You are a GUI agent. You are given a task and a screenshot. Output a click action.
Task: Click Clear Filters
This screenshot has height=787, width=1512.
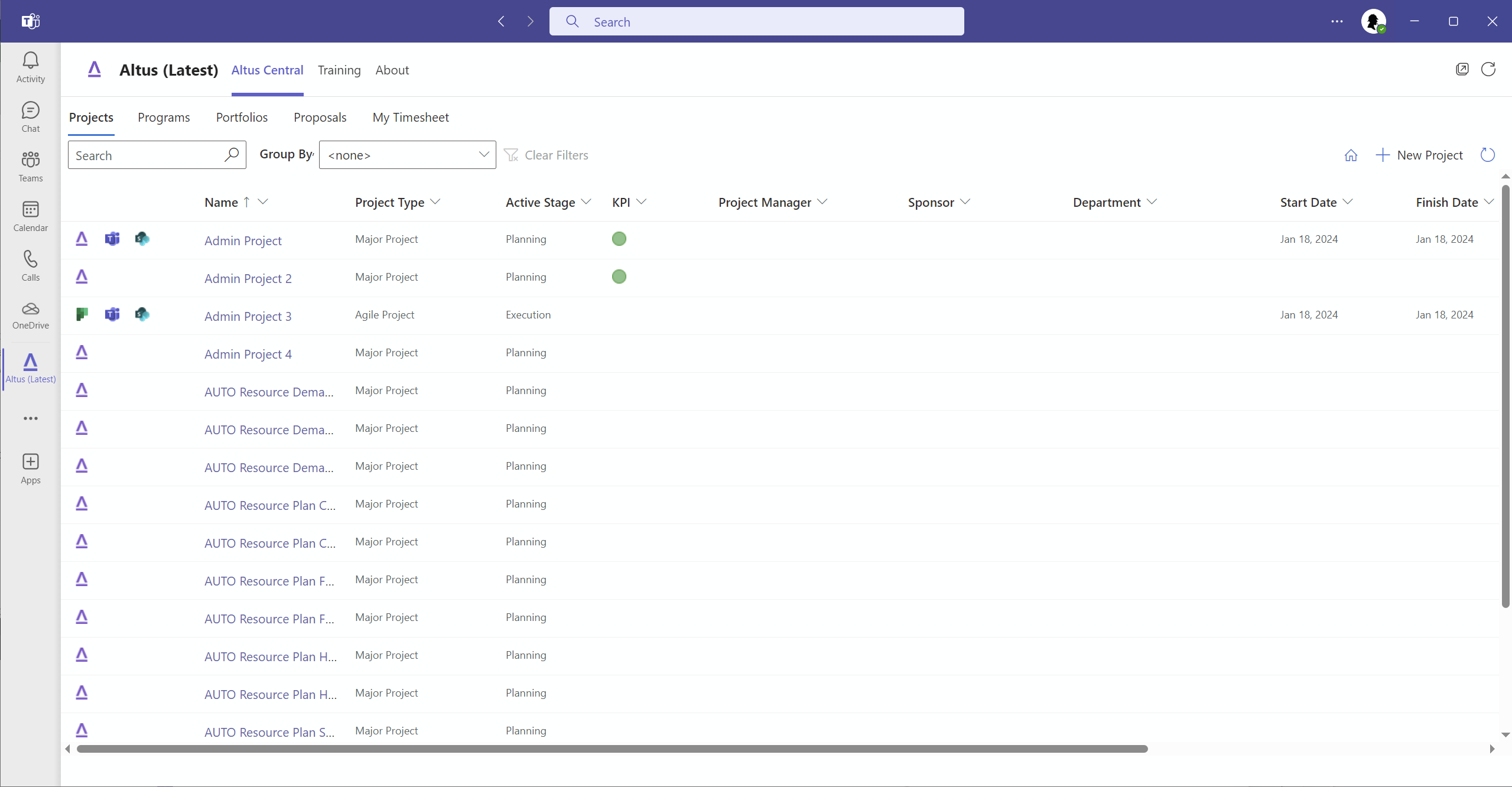547,155
